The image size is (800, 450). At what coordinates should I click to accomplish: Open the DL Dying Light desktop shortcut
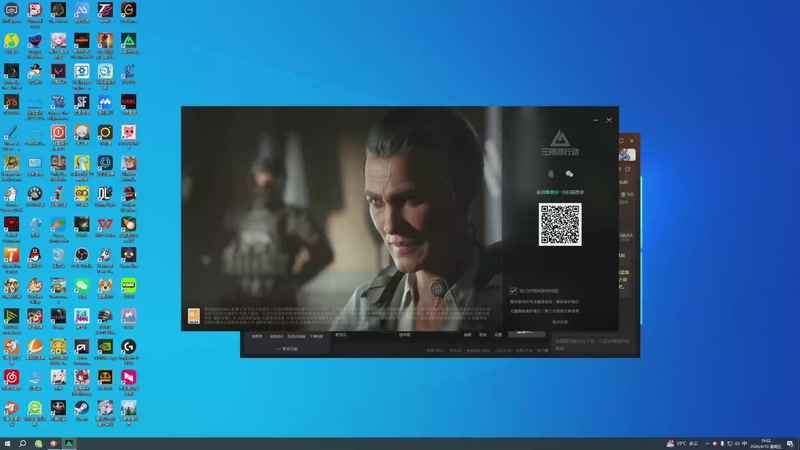(x=105, y=196)
